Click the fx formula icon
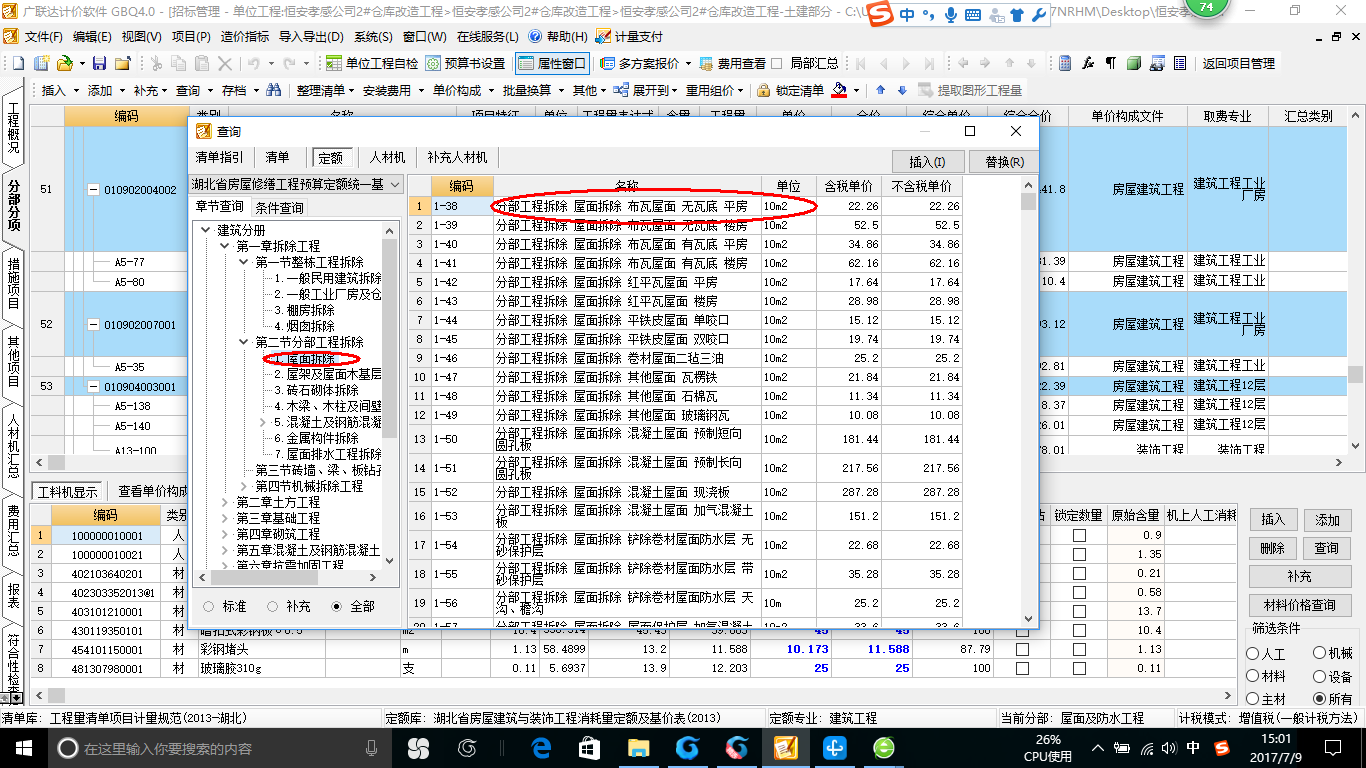Viewport: 1366px width, 768px height. [1088, 63]
